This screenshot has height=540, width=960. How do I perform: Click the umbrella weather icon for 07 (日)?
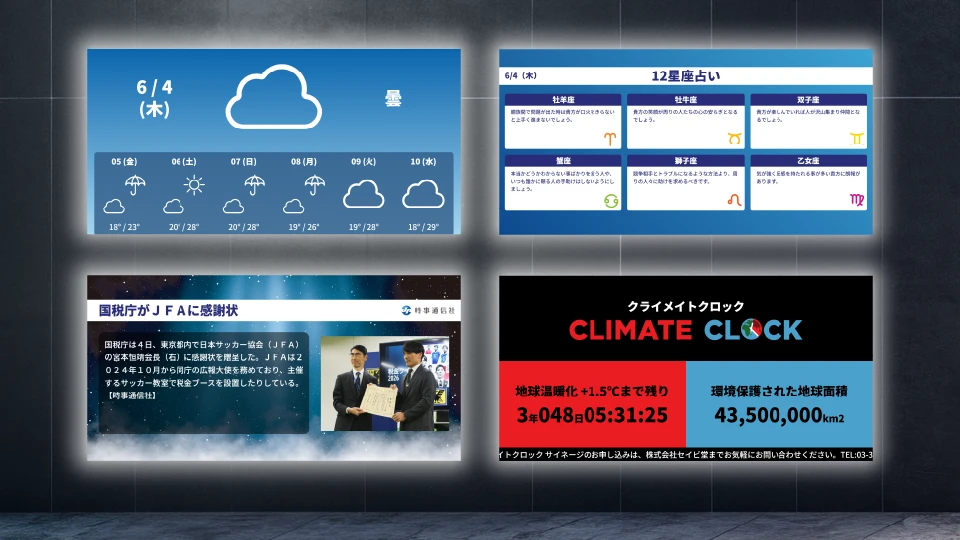254,184
